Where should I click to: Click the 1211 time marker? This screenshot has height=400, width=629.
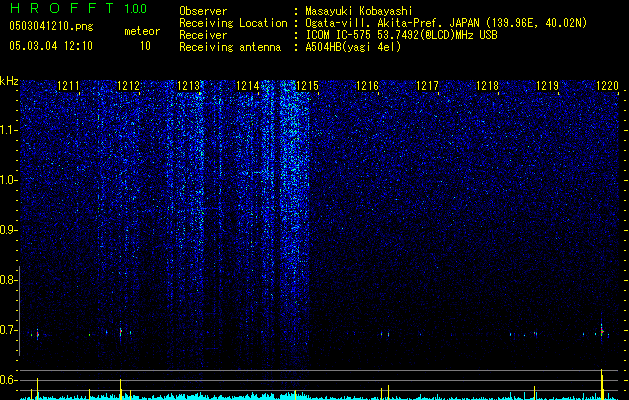(69, 85)
